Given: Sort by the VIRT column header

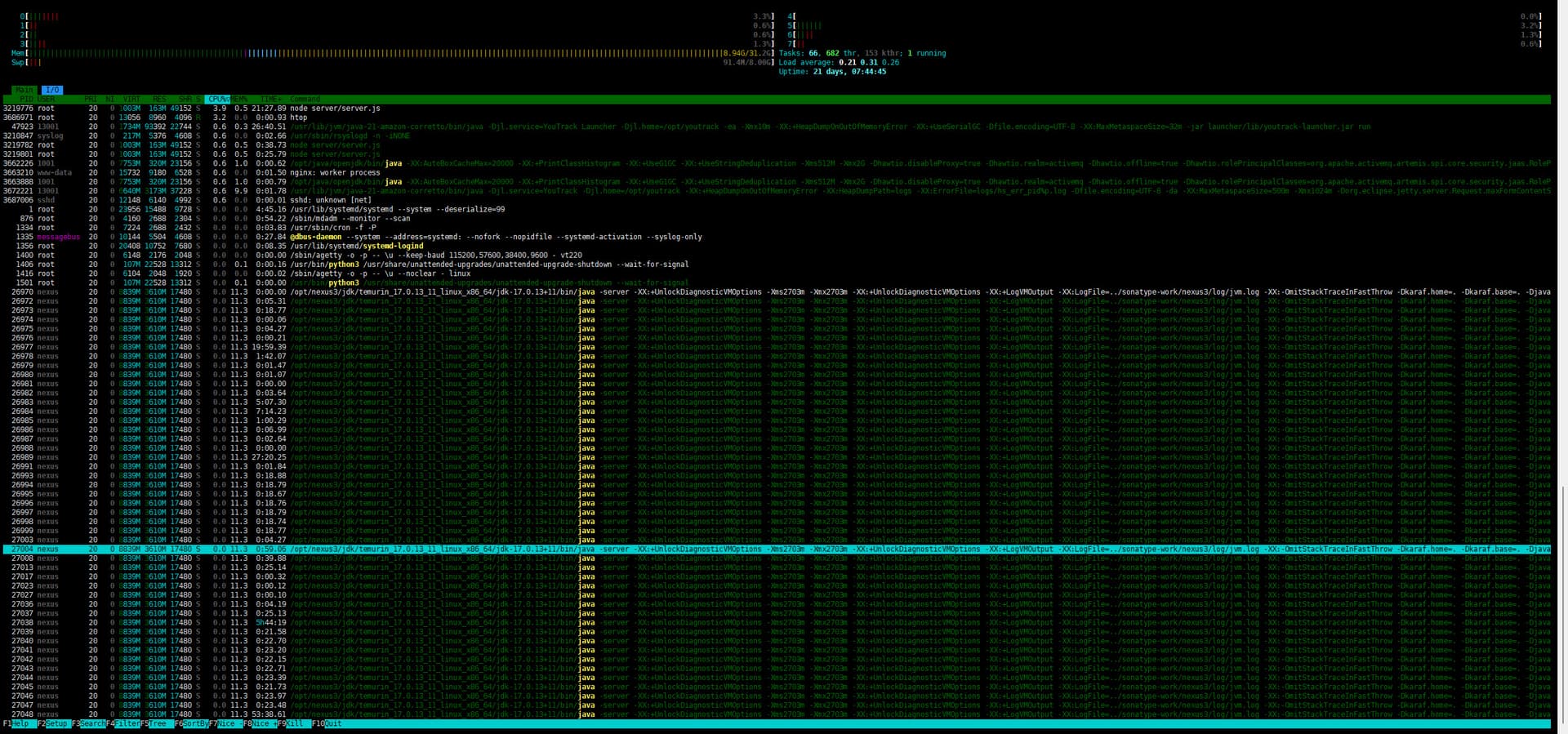Looking at the screenshot, I should tap(131, 99).
